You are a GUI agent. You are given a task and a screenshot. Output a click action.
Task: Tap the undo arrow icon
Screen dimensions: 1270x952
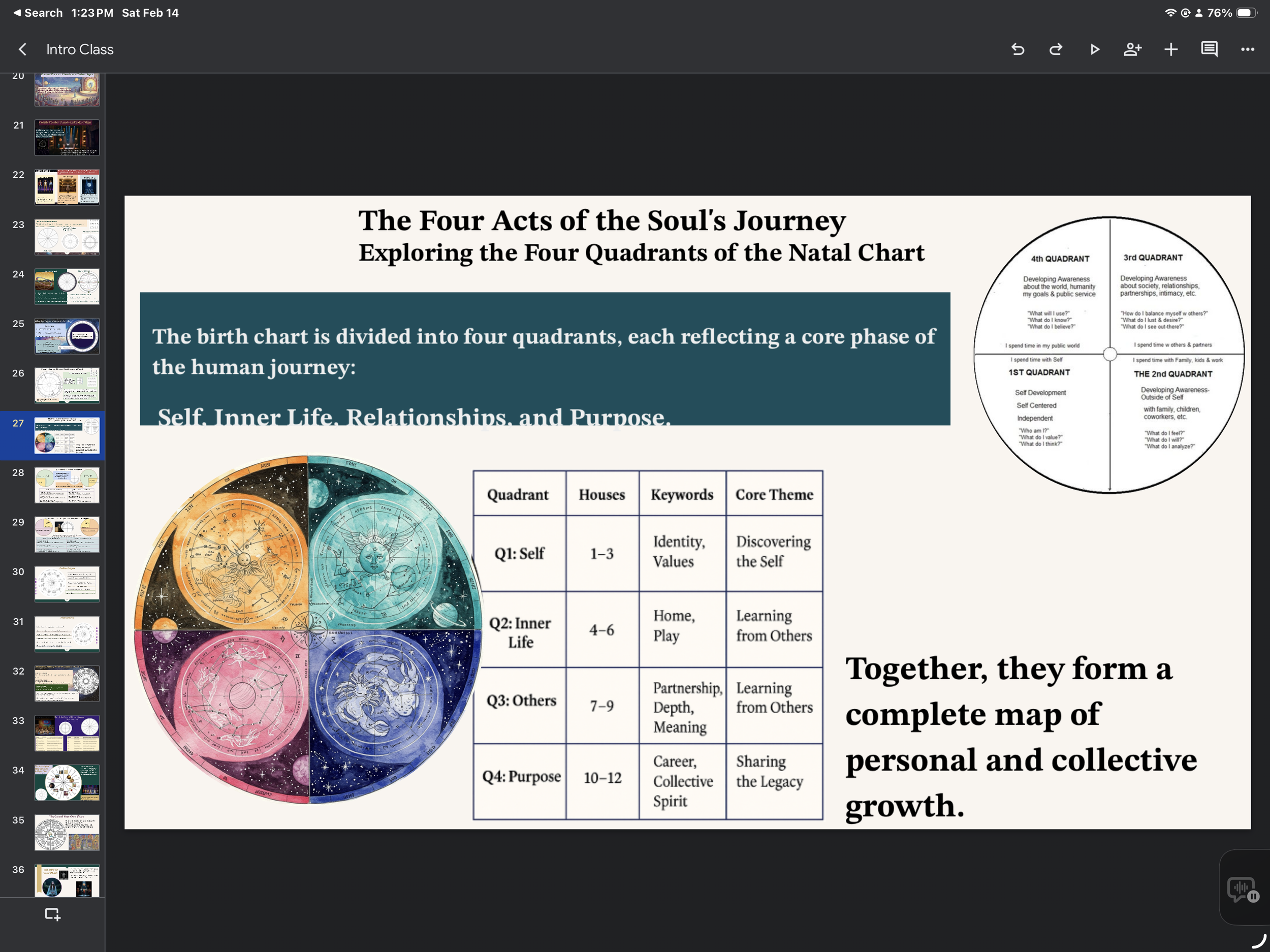(1018, 49)
